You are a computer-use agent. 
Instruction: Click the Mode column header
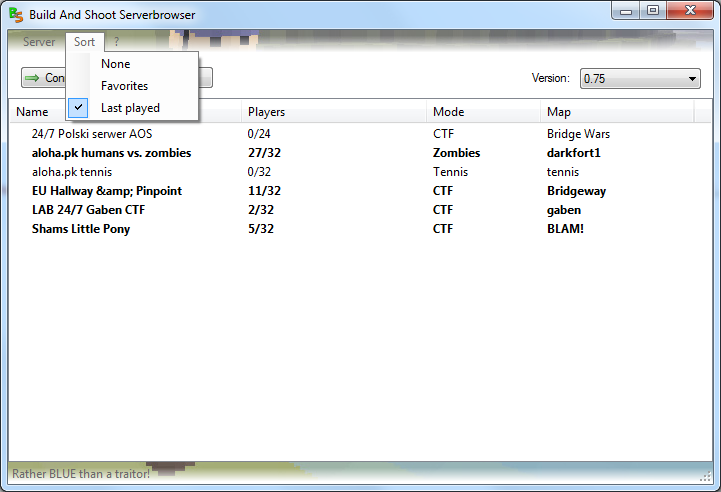pos(448,112)
